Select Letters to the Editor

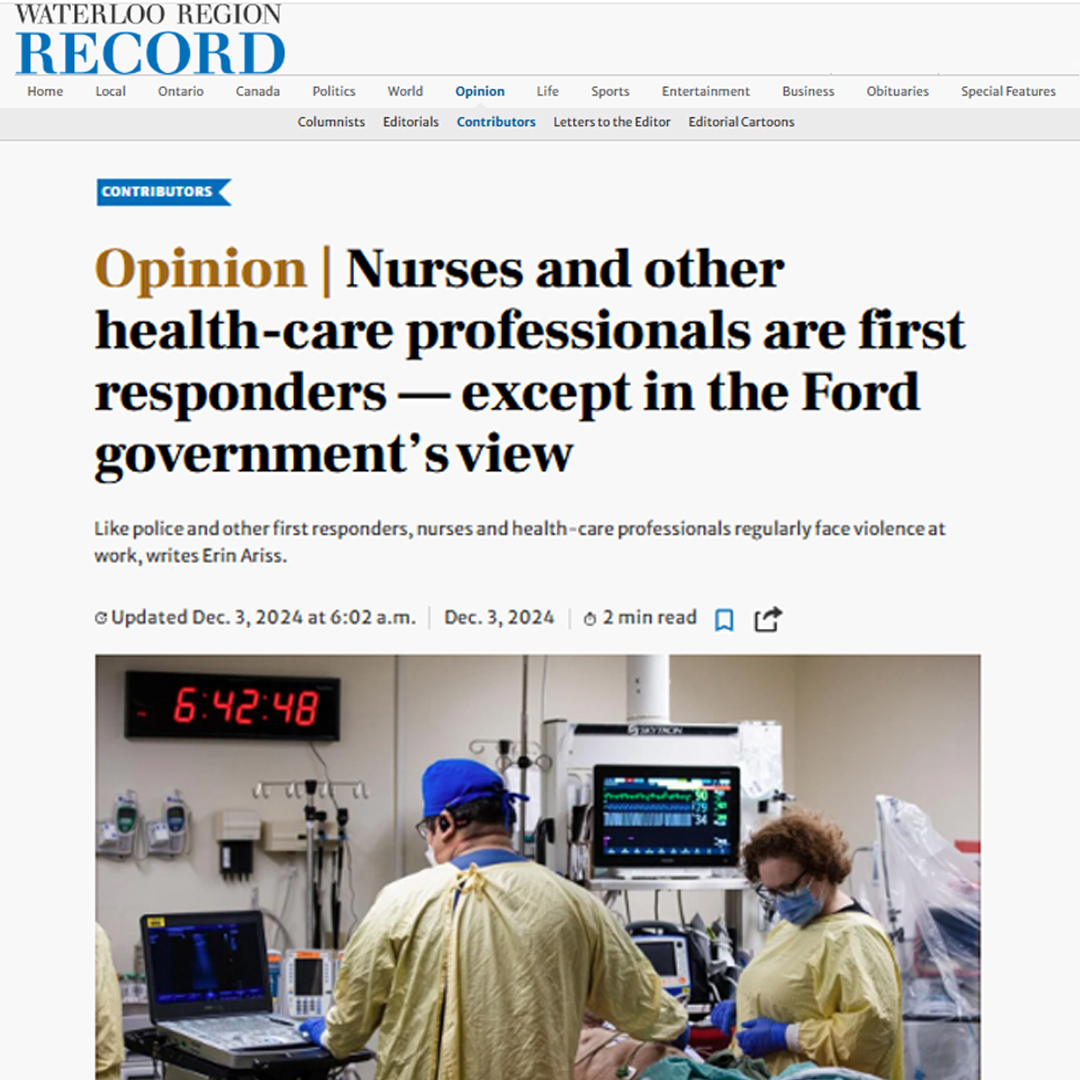pos(612,122)
